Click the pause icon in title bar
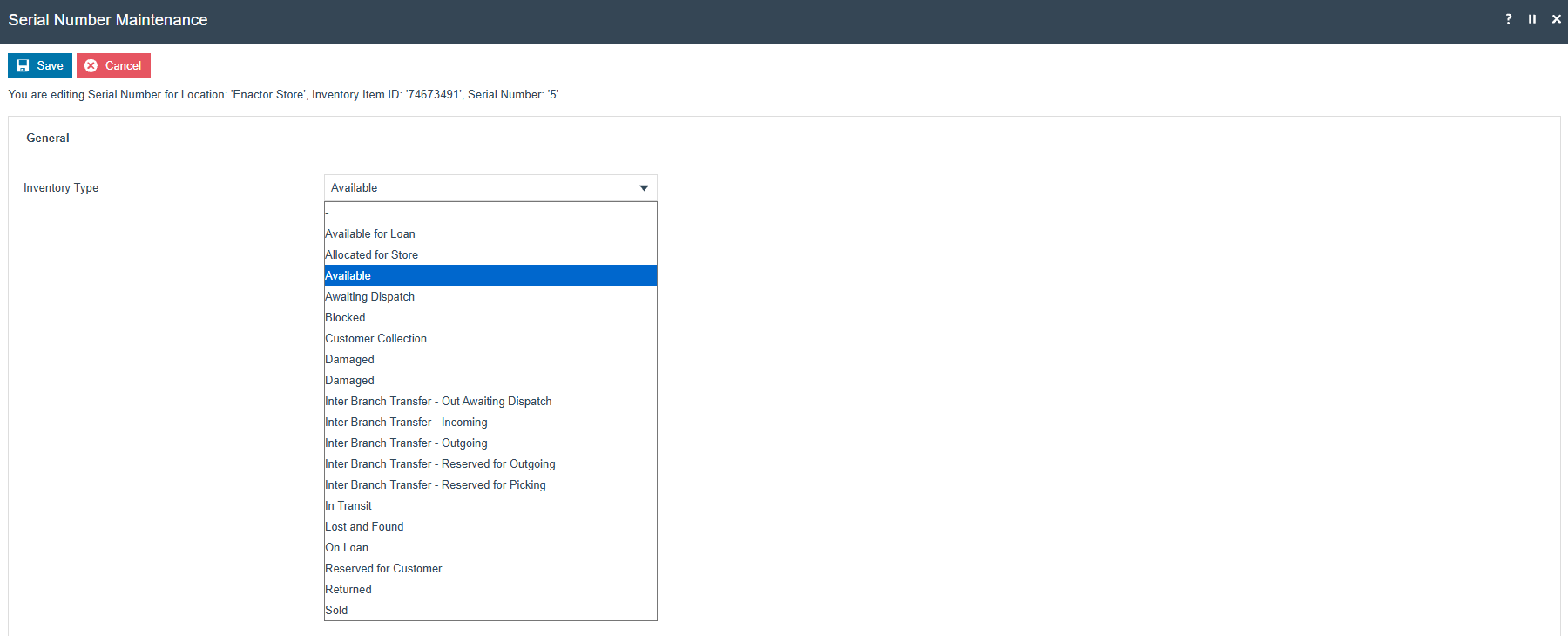1568x636 pixels. tap(1532, 19)
